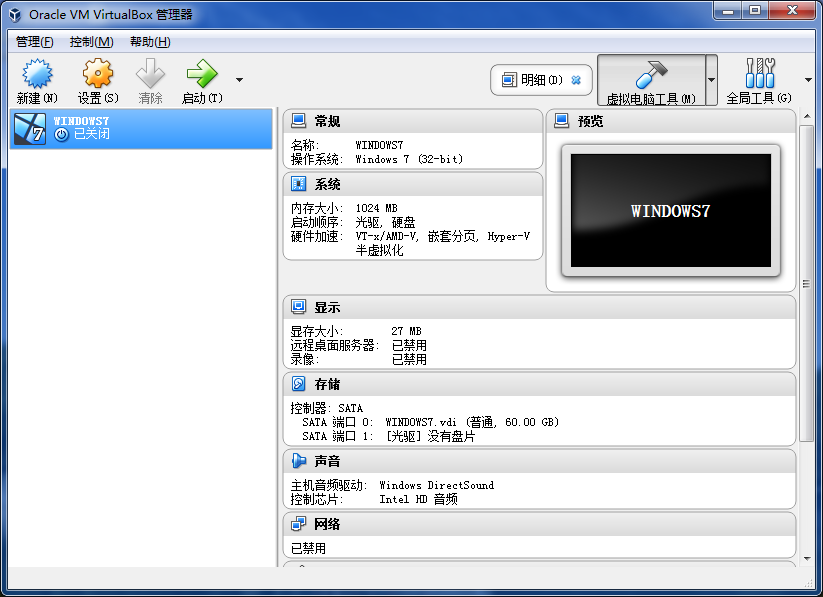
Task: Click the 清除 discard arrow icon
Action: (x=150, y=73)
